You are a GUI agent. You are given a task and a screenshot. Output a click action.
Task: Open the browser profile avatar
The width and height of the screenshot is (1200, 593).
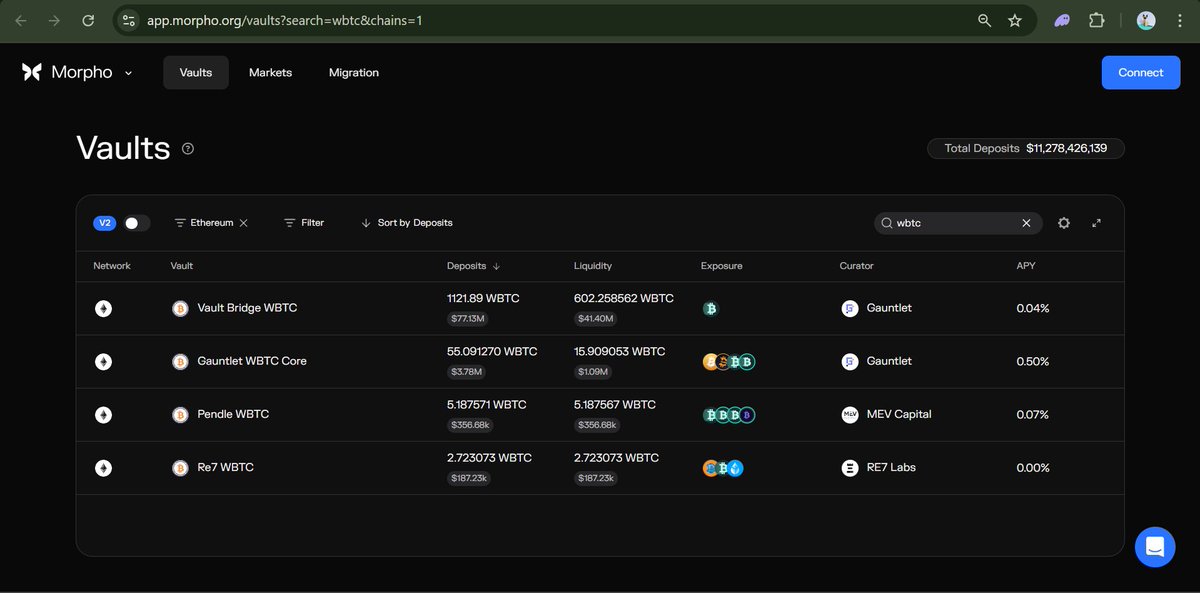tap(1146, 20)
